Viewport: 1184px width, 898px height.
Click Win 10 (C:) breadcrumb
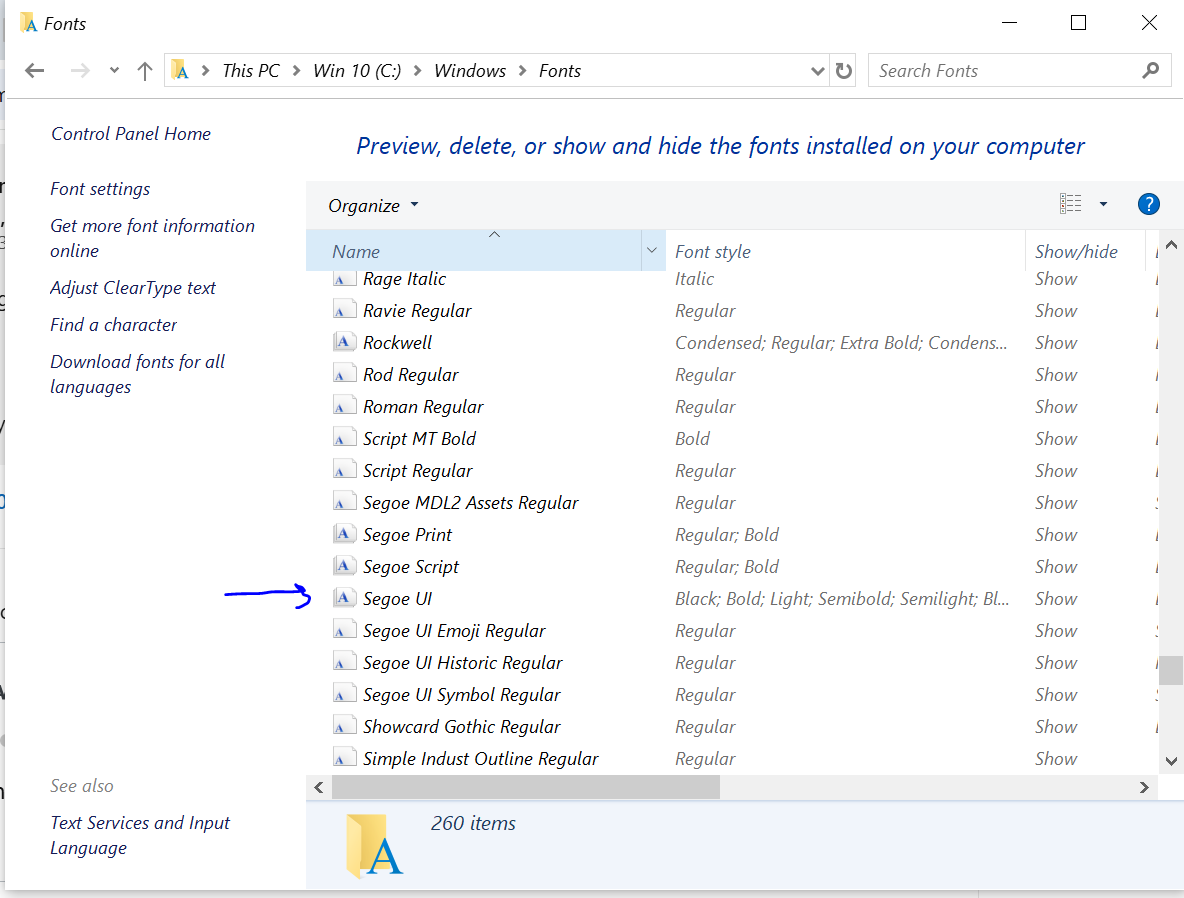pos(357,71)
